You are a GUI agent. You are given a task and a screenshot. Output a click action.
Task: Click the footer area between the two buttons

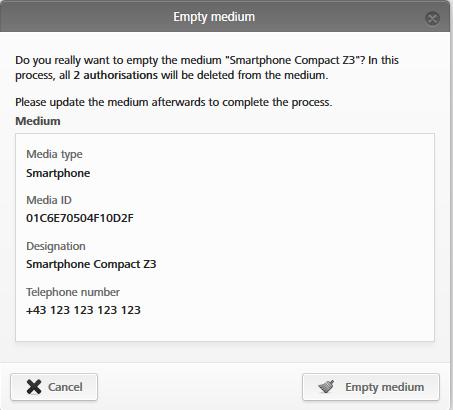tap(200, 387)
